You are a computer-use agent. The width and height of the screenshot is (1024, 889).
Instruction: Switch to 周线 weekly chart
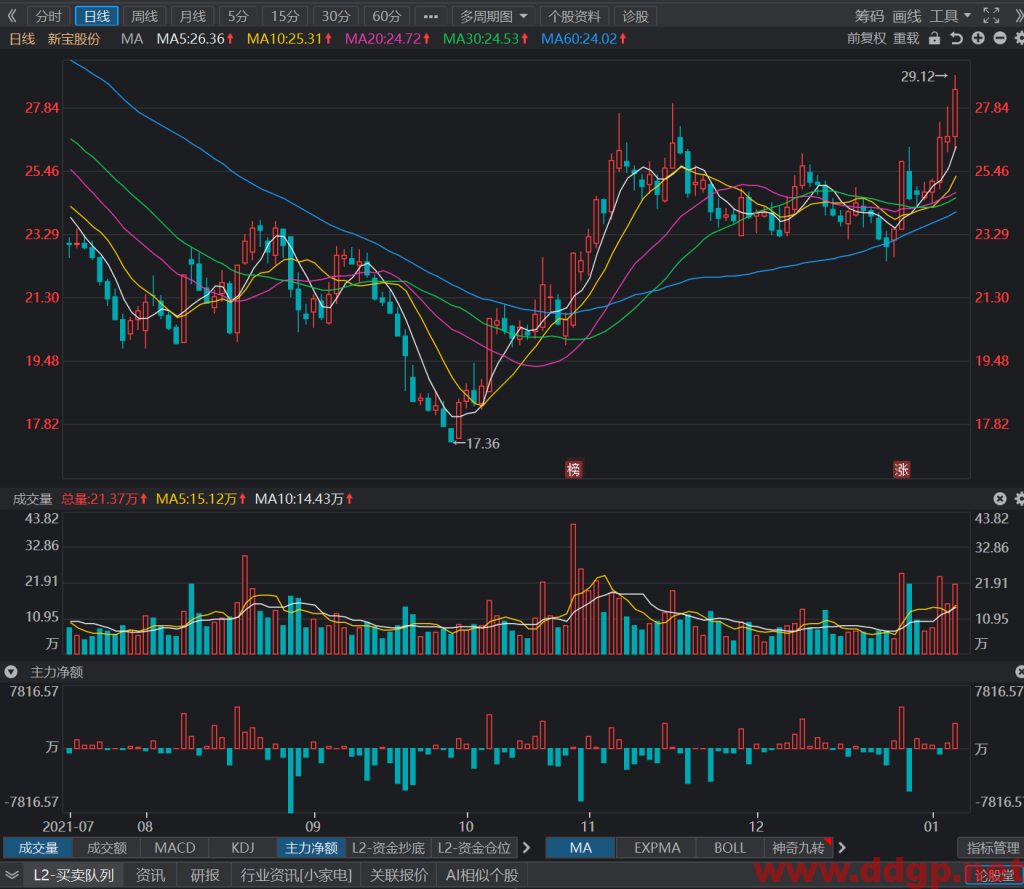(x=144, y=16)
